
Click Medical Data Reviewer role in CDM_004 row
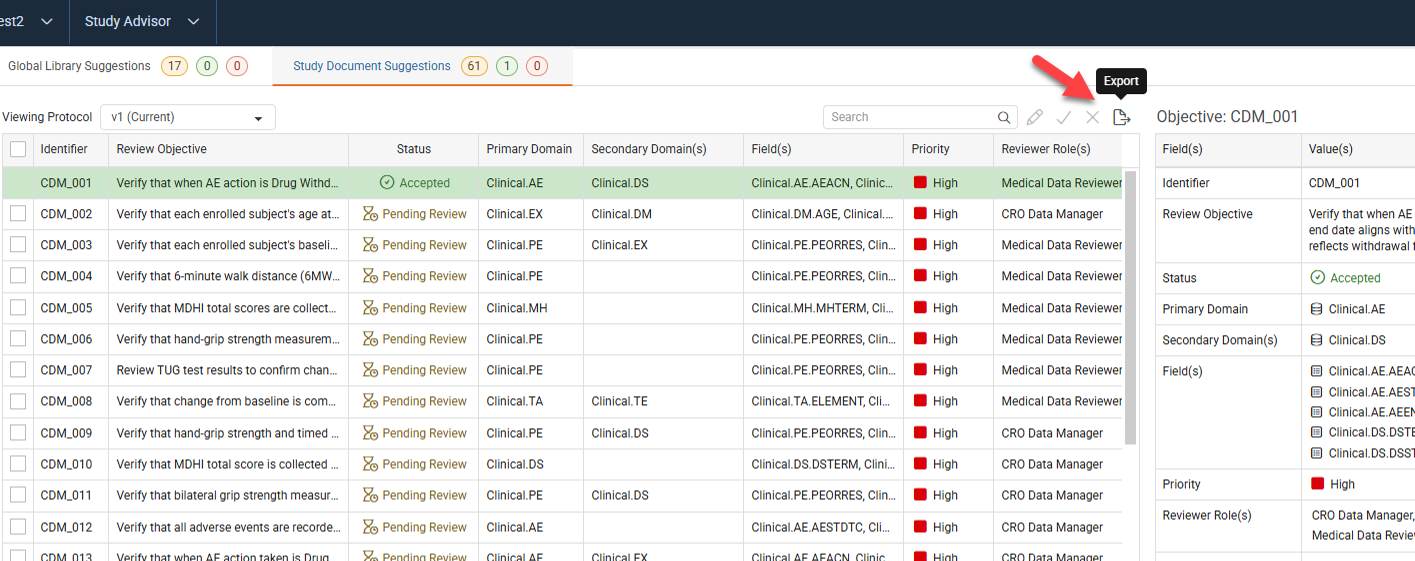click(x=1062, y=276)
